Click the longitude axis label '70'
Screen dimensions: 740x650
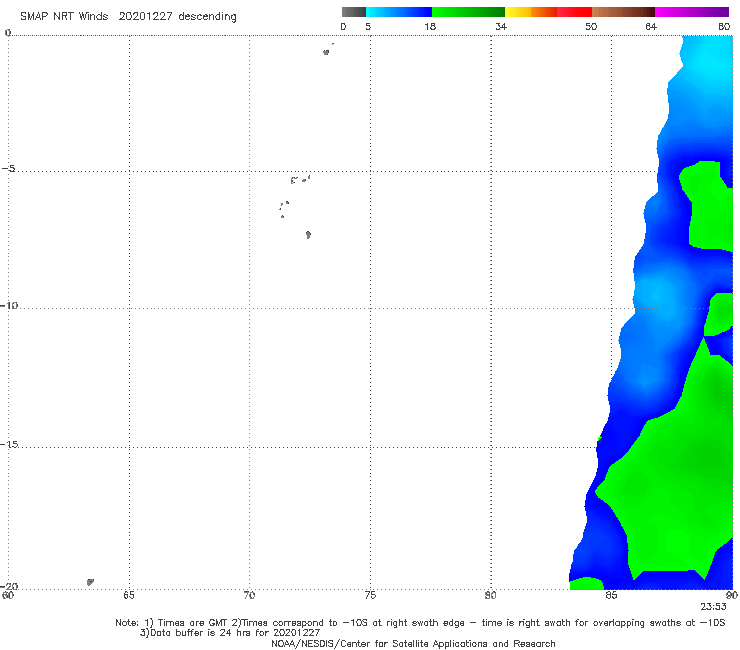tap(249, 595)
